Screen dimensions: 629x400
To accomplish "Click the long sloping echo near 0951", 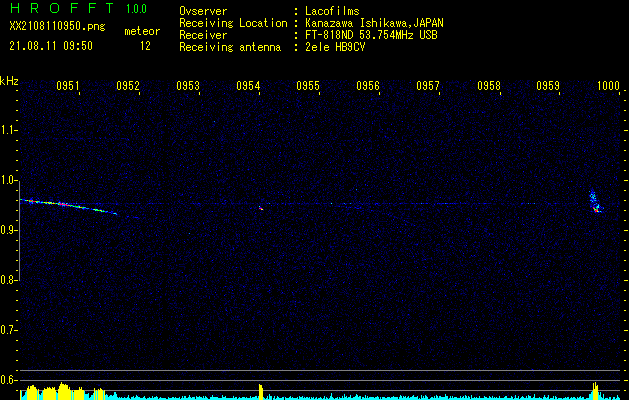I will tap(68, 205).
